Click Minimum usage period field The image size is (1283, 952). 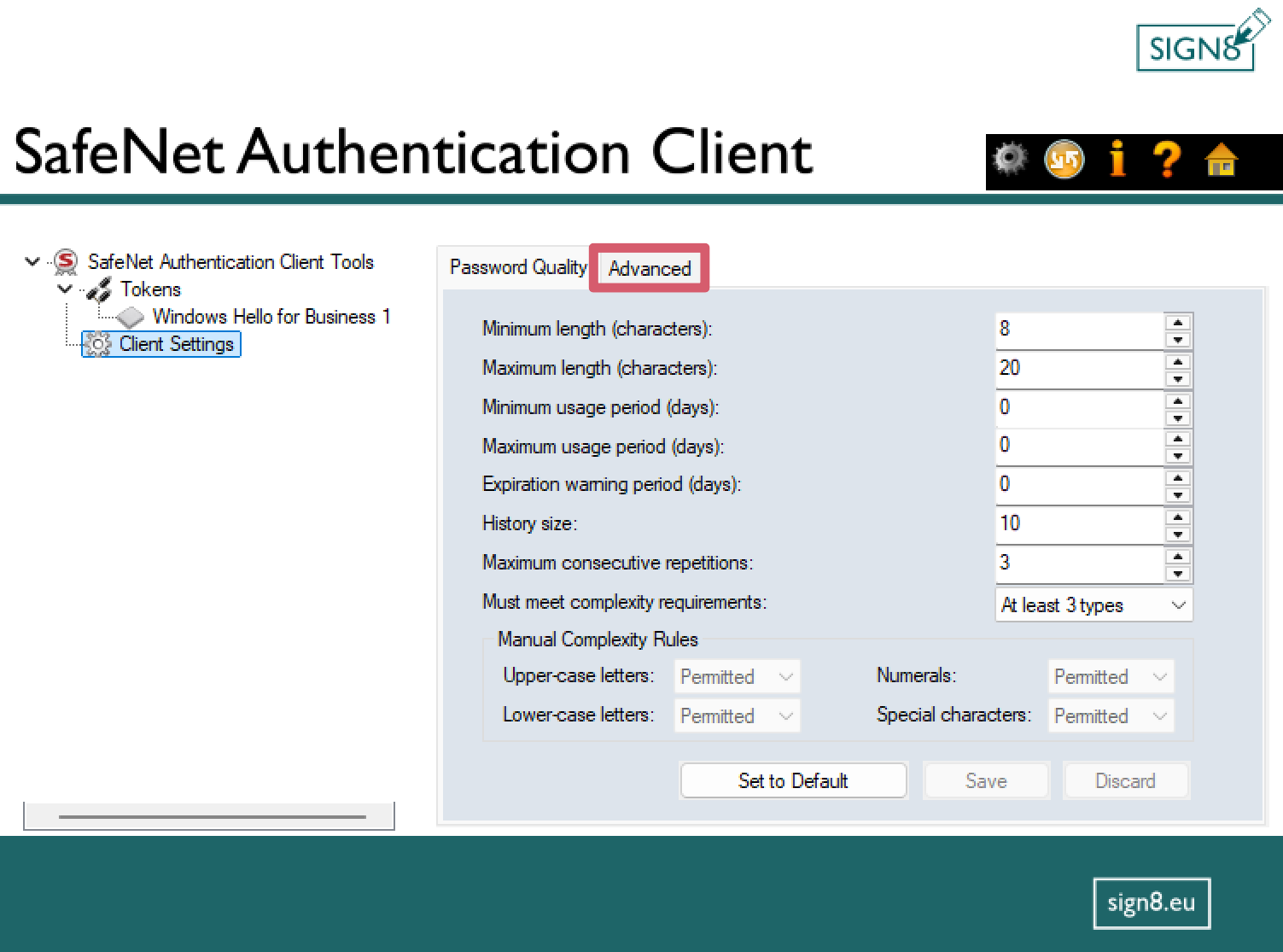pyautogui.click(x=1080, y=408)
